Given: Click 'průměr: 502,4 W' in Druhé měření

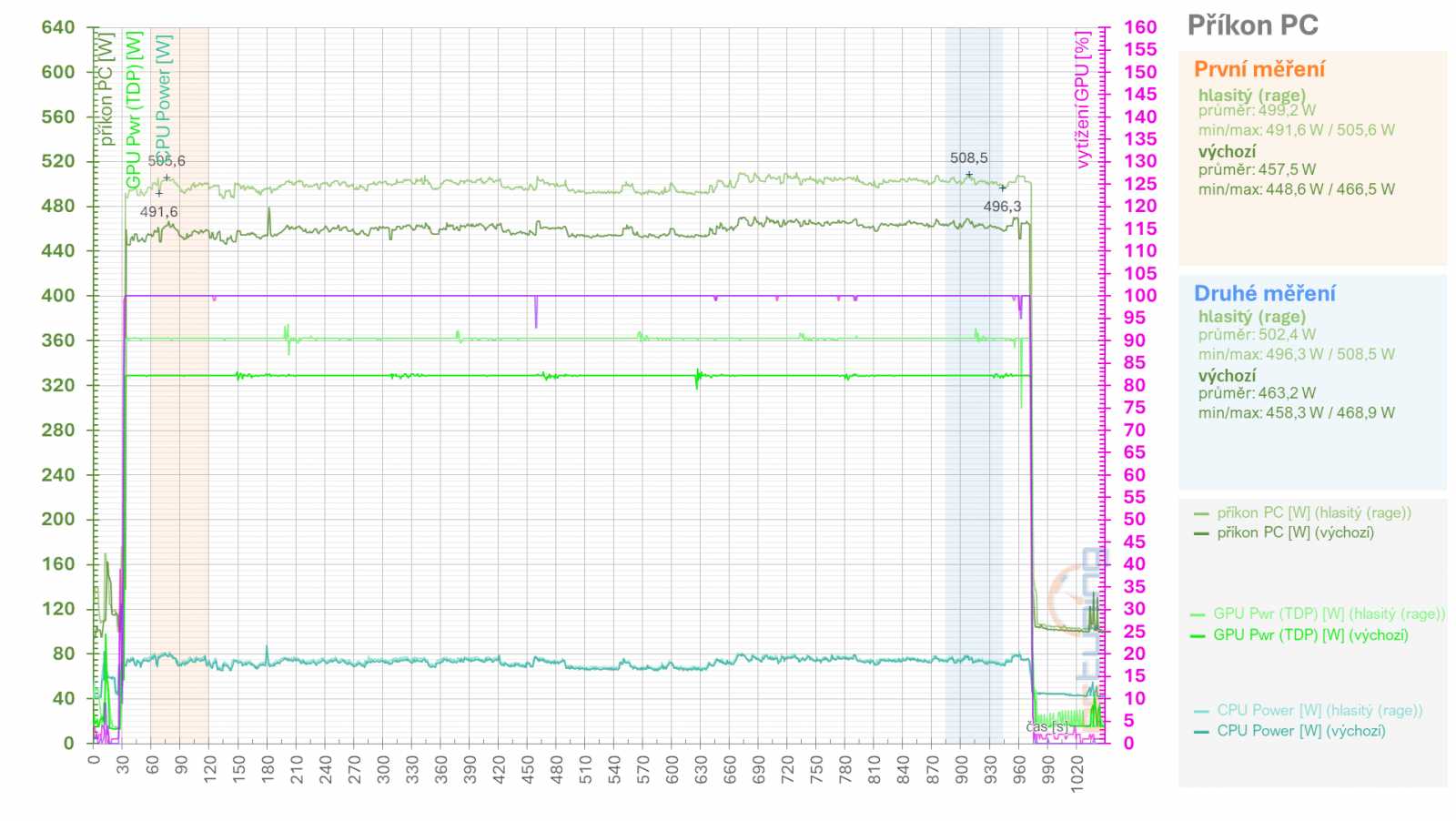Looking at the screenshot, I should (x=1257, y=334).
